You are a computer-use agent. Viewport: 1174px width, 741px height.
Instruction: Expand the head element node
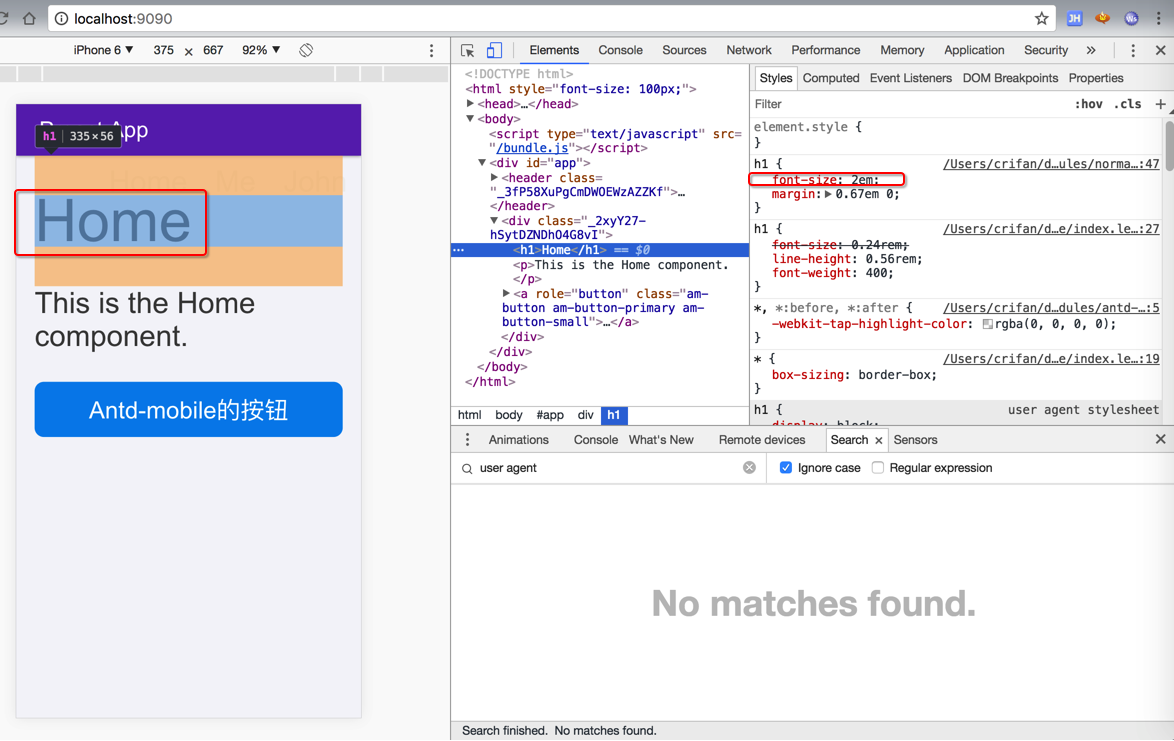(x=470, y=104)
